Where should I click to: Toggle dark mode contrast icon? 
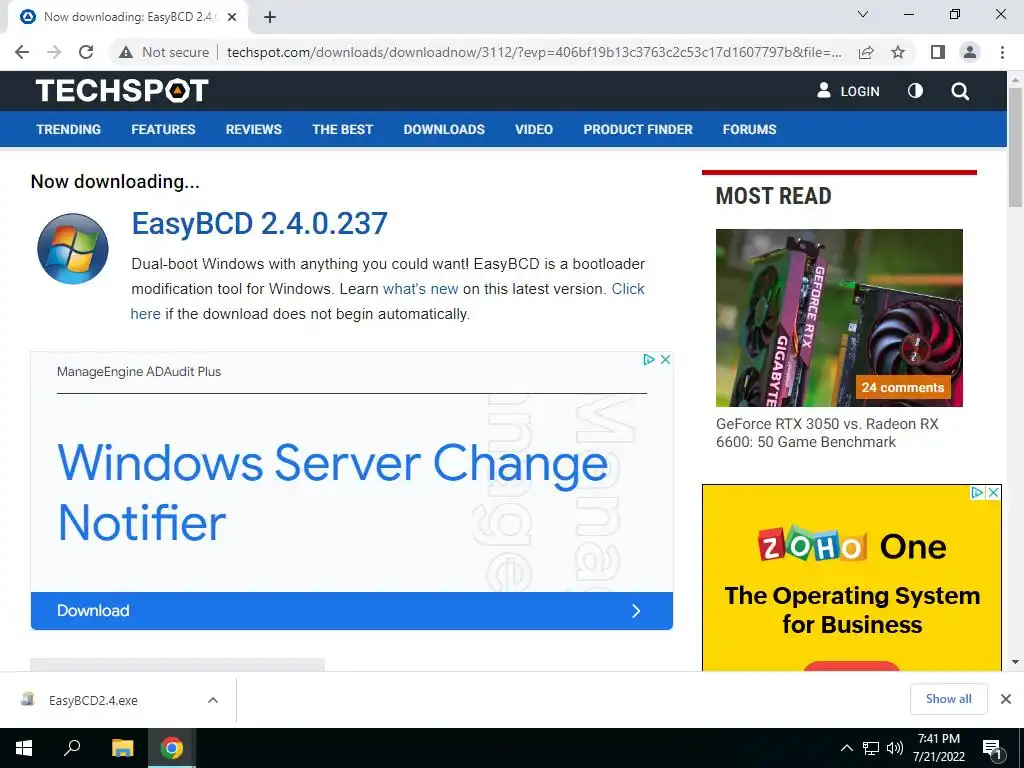[915, 91]
